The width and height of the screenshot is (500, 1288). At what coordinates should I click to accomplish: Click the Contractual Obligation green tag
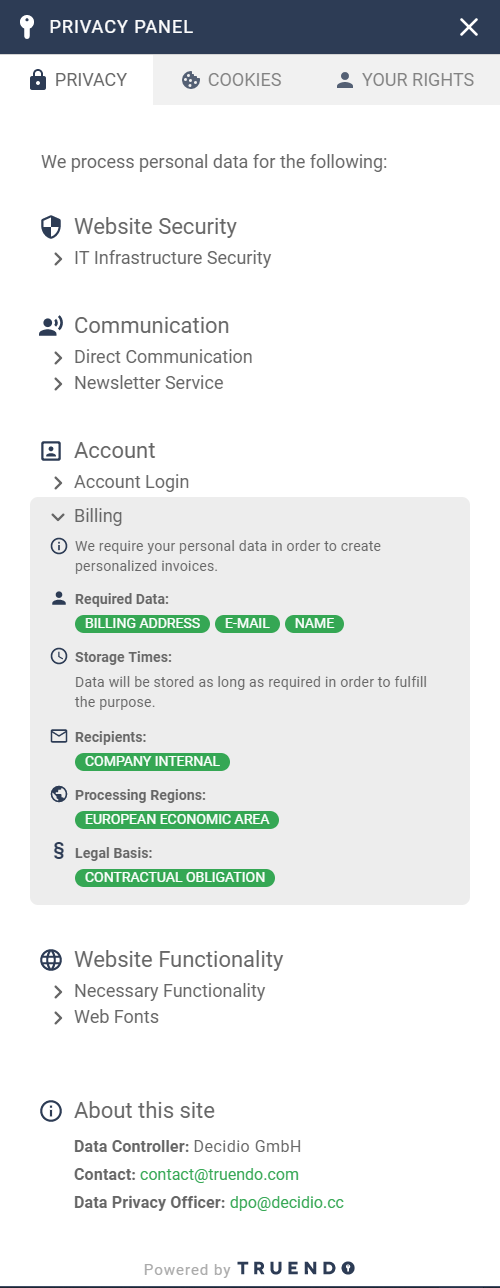[175, 877]
